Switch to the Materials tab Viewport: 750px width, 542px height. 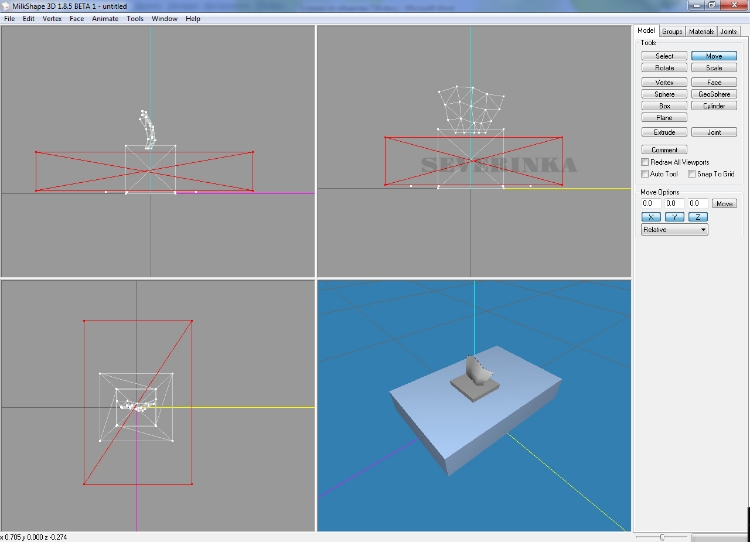tap(701, 31)
